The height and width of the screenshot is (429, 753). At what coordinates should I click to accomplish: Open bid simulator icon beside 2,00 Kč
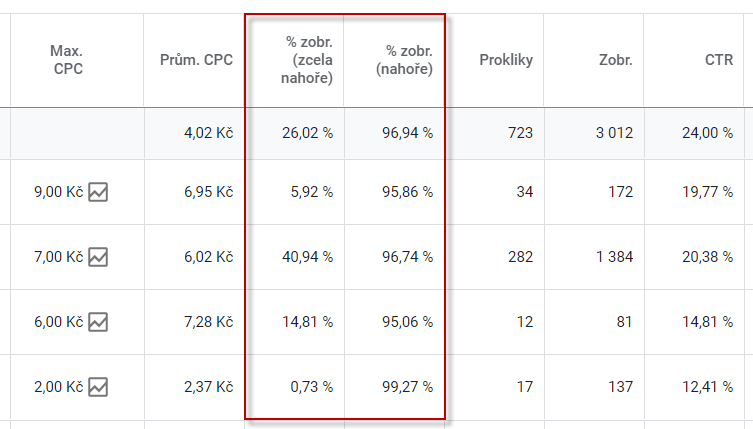click(x=98, y=386)
